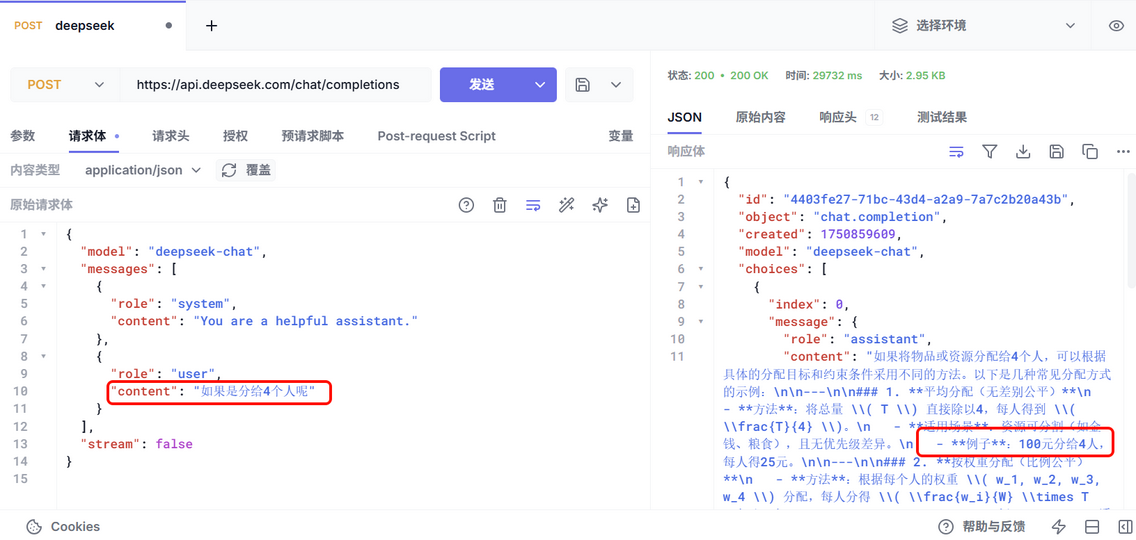The width and height of the screenshot is (1136, 540).
Task: Collapse the response JSON root at line 1
Action: pyautogui.click(x=701, y=182)
